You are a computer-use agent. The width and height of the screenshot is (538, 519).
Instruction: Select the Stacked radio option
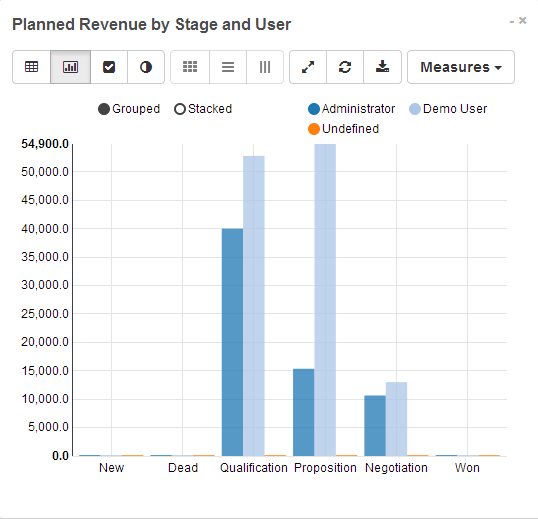coord(203,109)
